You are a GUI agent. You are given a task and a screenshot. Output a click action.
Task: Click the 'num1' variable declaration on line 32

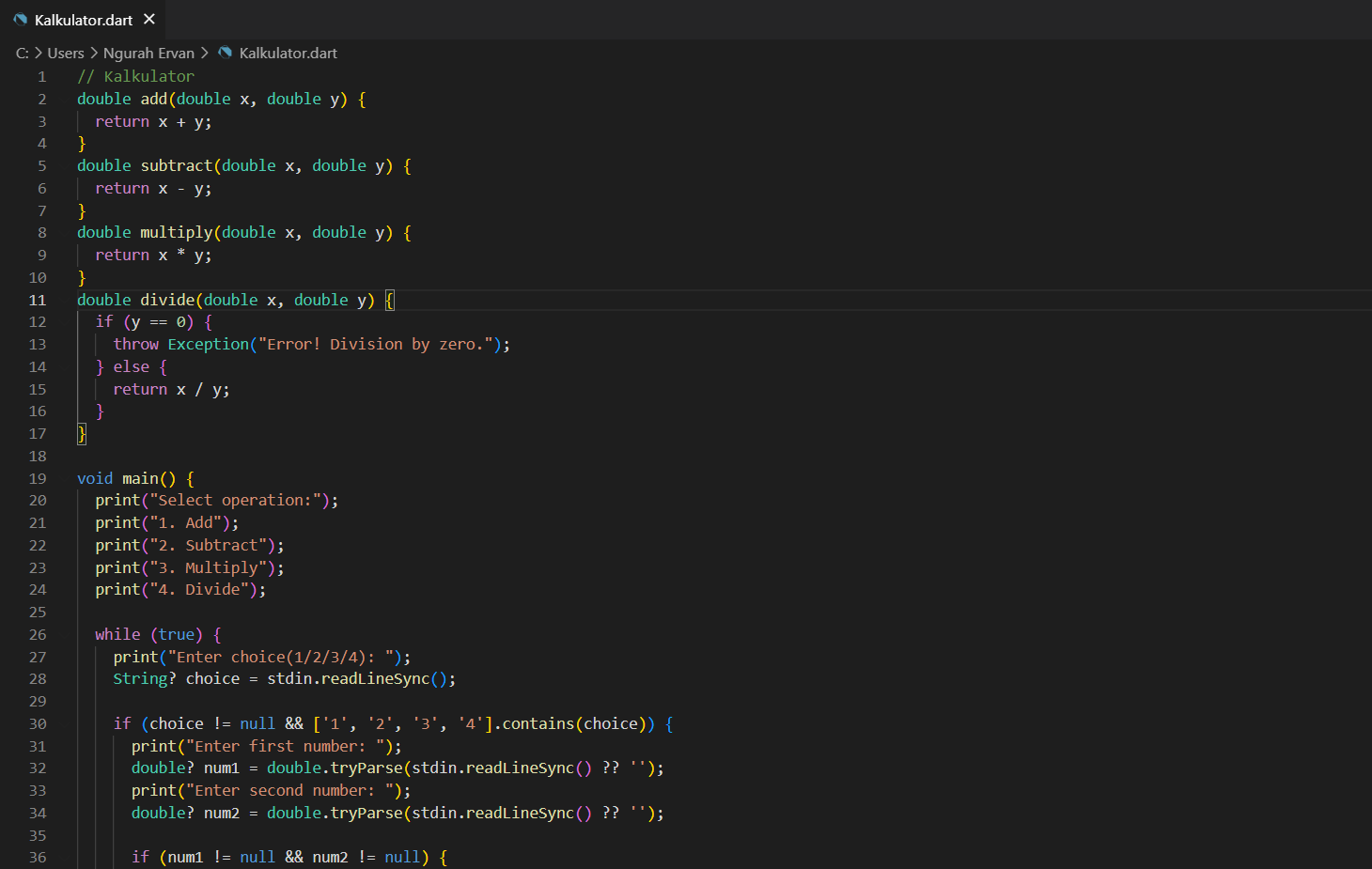pos(222,768)
